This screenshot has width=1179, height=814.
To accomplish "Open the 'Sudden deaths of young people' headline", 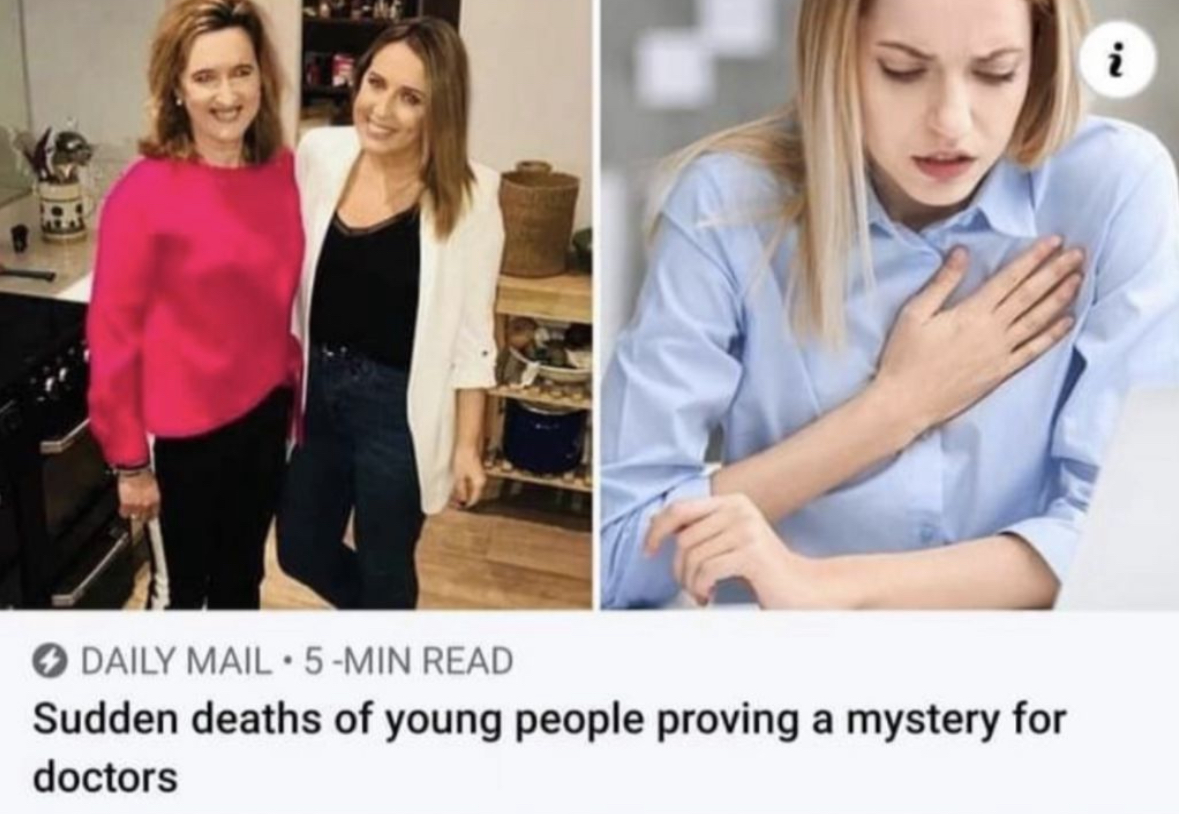I will pos(549,747).
